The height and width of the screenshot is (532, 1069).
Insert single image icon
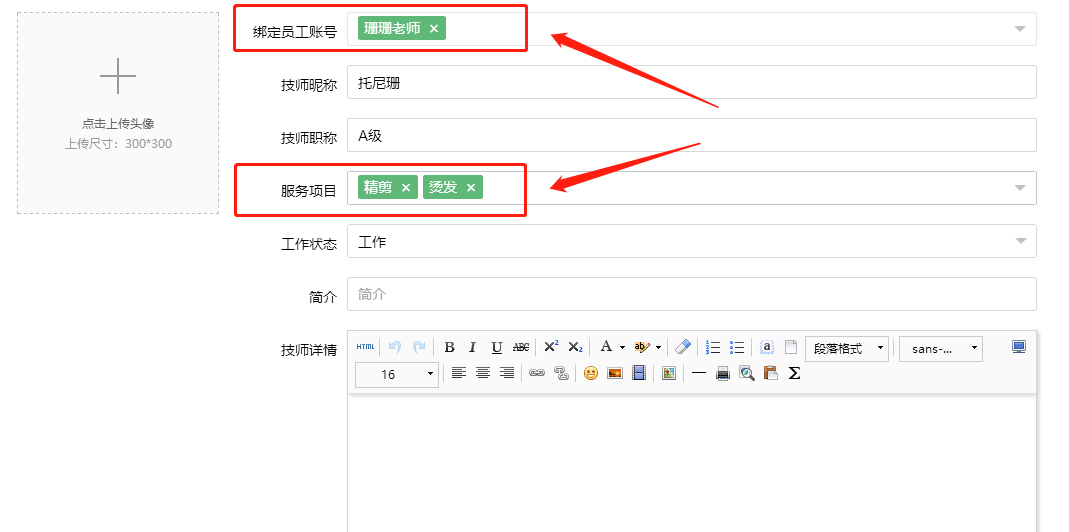(x=615, y=373)
